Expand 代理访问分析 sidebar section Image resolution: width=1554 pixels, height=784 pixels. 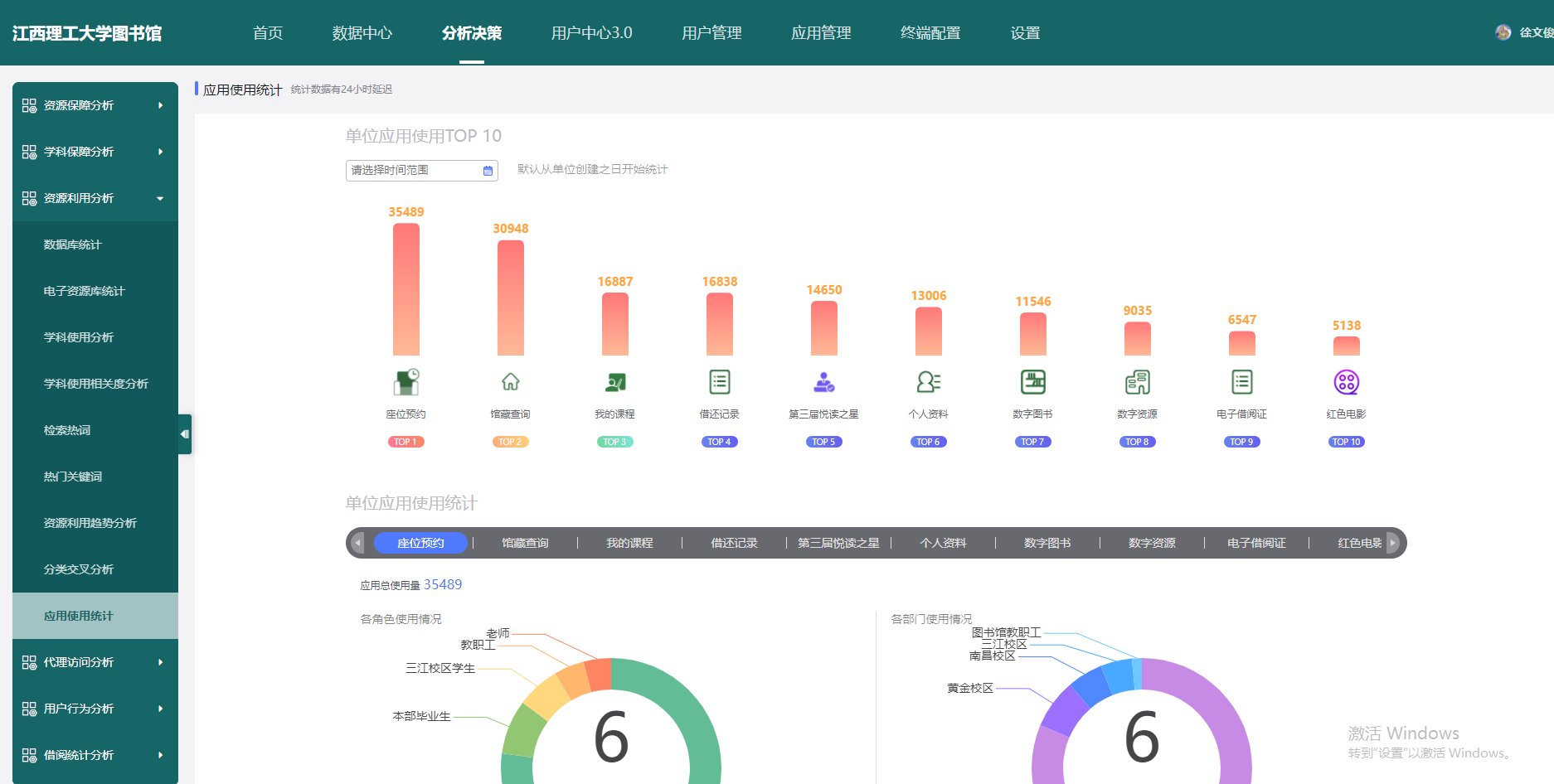(x=95, y=662)
